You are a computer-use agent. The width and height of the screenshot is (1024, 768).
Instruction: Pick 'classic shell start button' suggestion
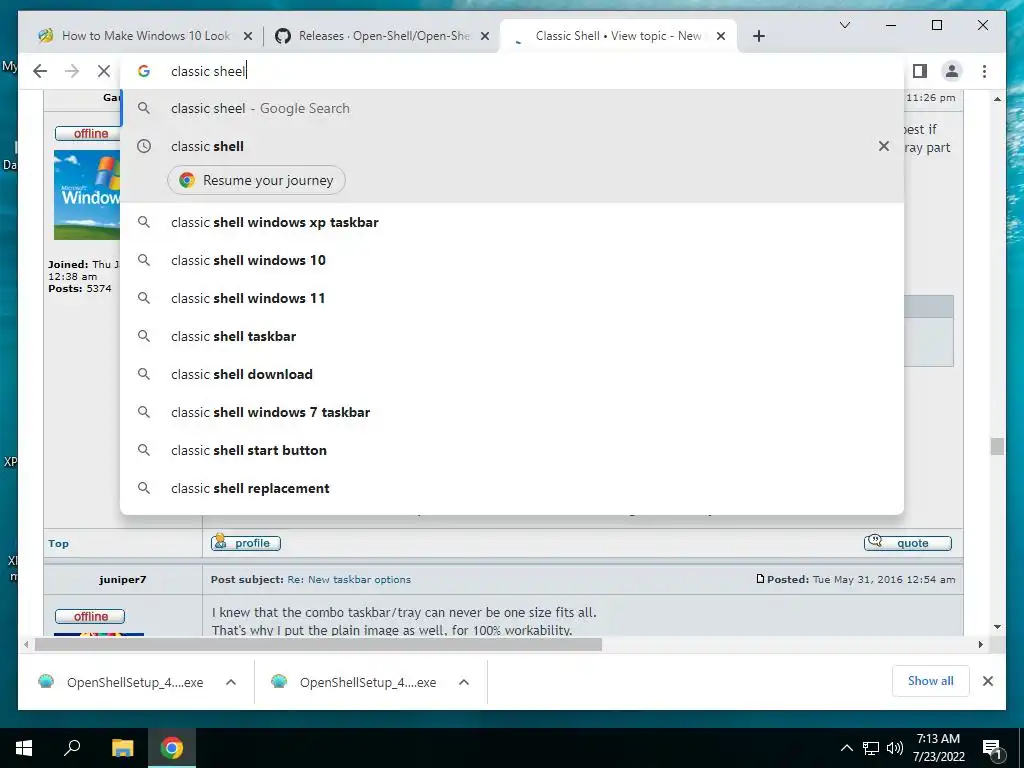[512, 450]
